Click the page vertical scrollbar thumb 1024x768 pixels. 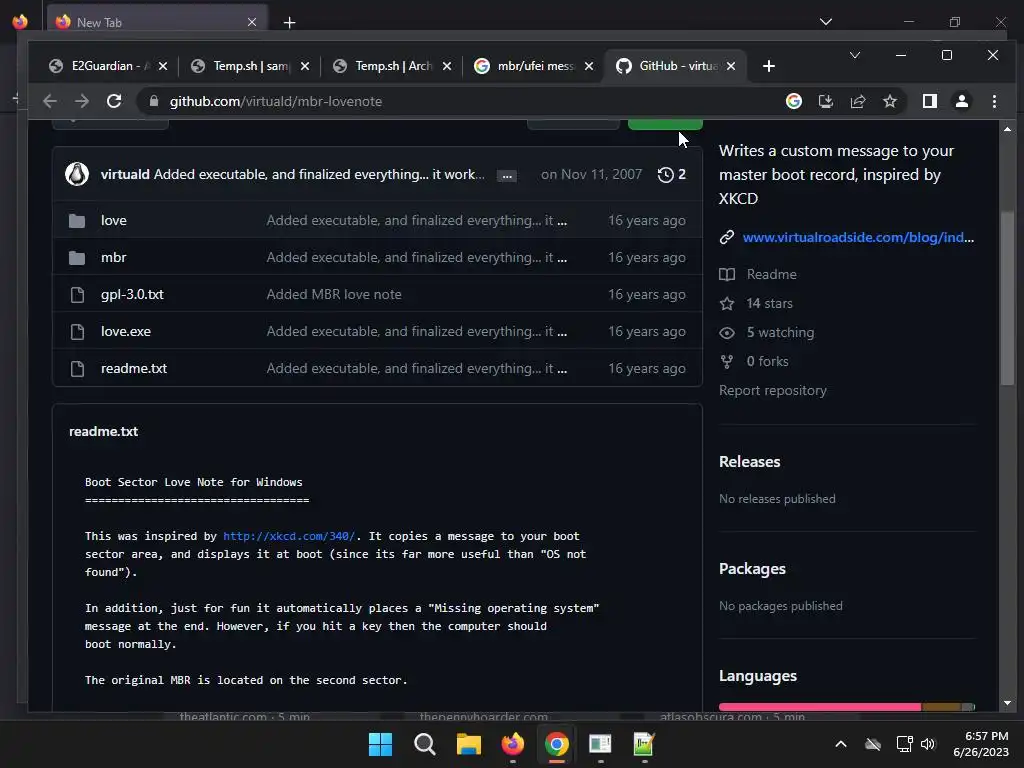point(1007,298)
